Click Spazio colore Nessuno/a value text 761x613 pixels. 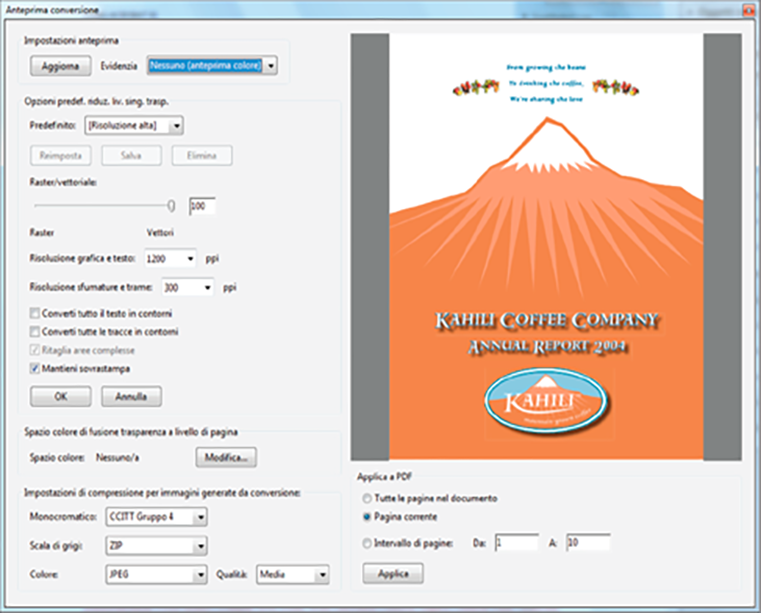117,457
